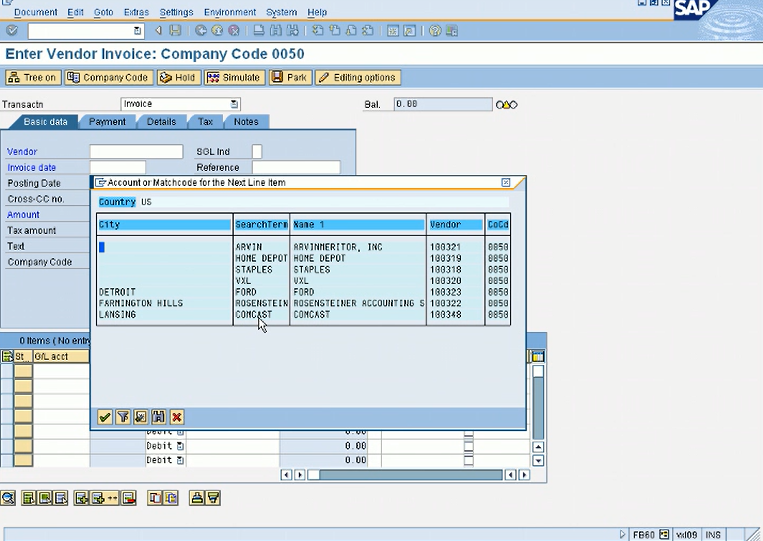Click the First Page icon in toolbar

318,31
